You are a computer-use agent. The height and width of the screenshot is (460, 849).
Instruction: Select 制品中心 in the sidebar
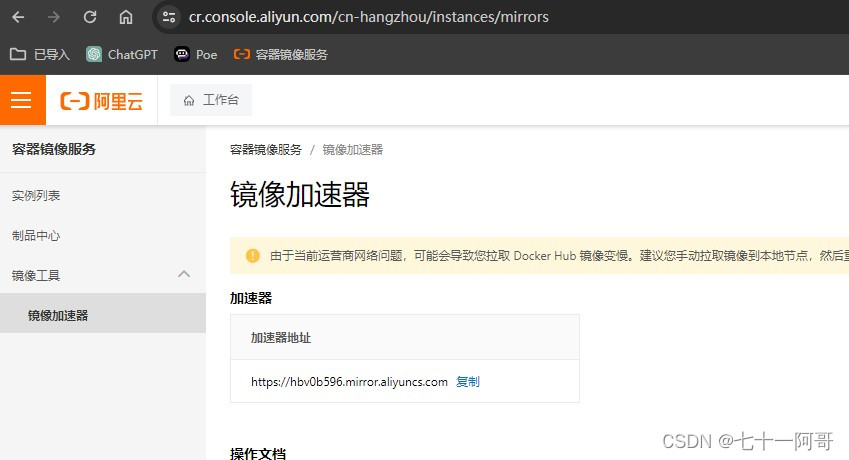click(36, 235)
